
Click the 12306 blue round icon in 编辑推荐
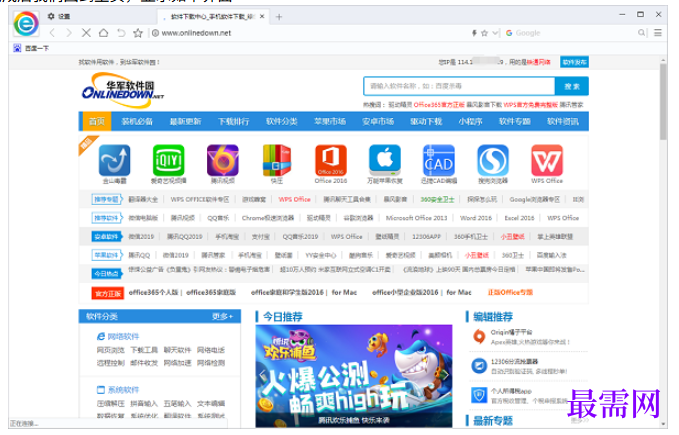coord(479,366)
